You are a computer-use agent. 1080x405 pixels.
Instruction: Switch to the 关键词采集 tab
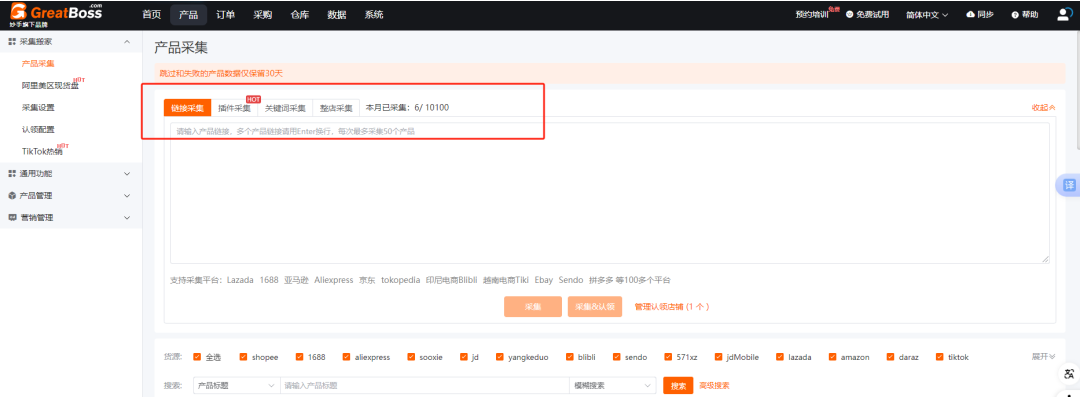tap(285, 108)
